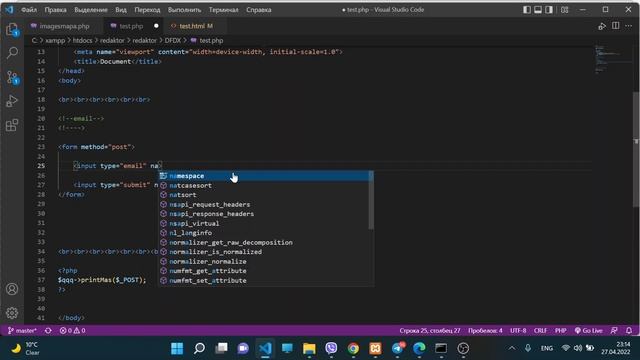Viewport: 640px width, 360px height.
Task: Open the Файл menu
Action: point(29,9)
